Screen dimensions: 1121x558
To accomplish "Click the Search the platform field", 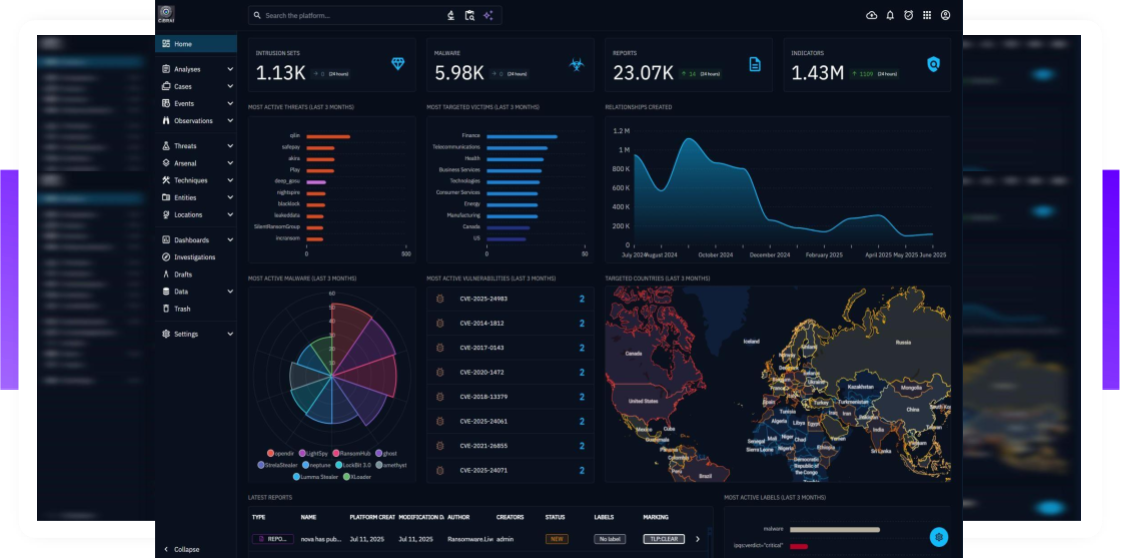I will coord(350,15).
